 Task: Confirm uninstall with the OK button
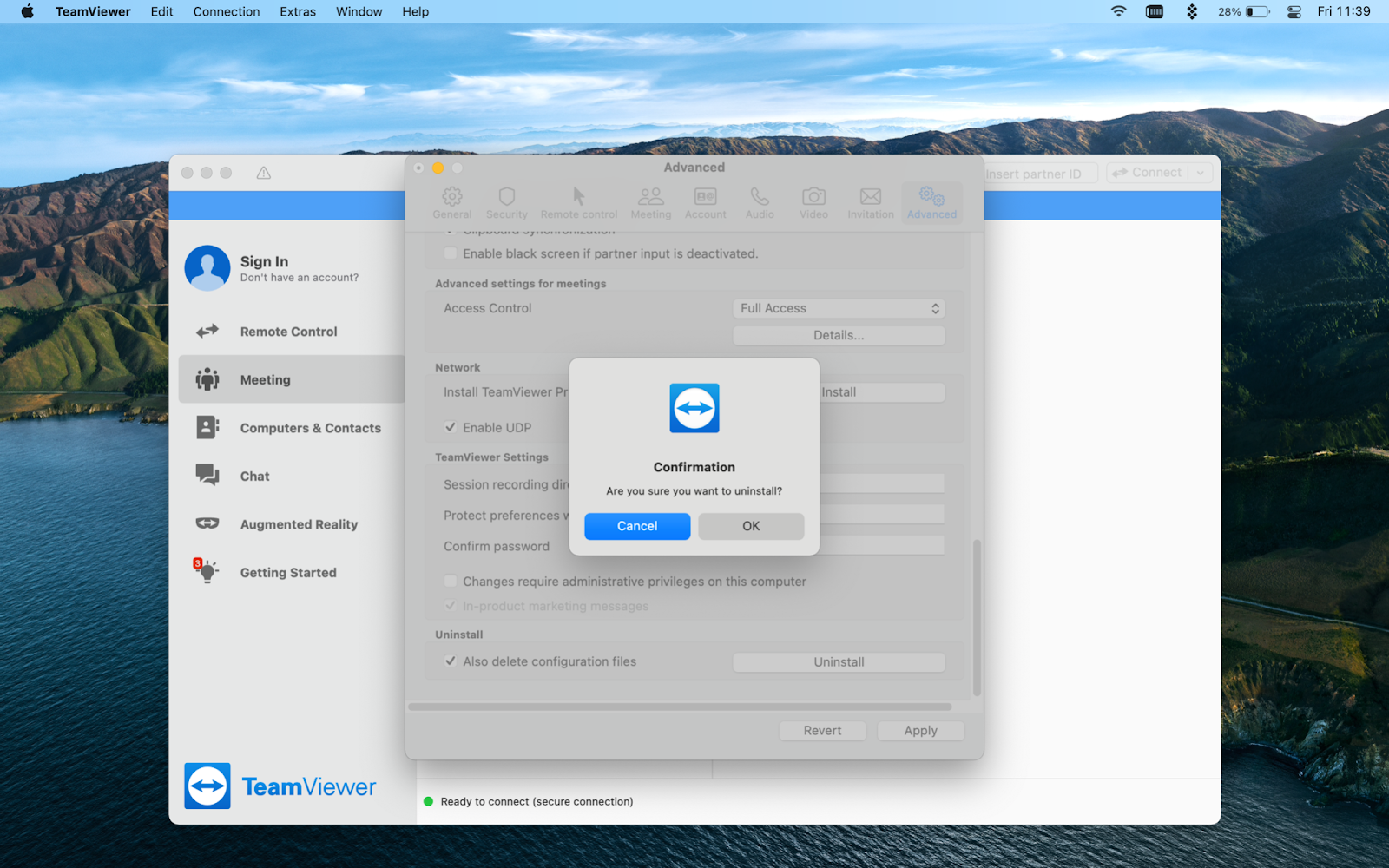tap(751, 526)
